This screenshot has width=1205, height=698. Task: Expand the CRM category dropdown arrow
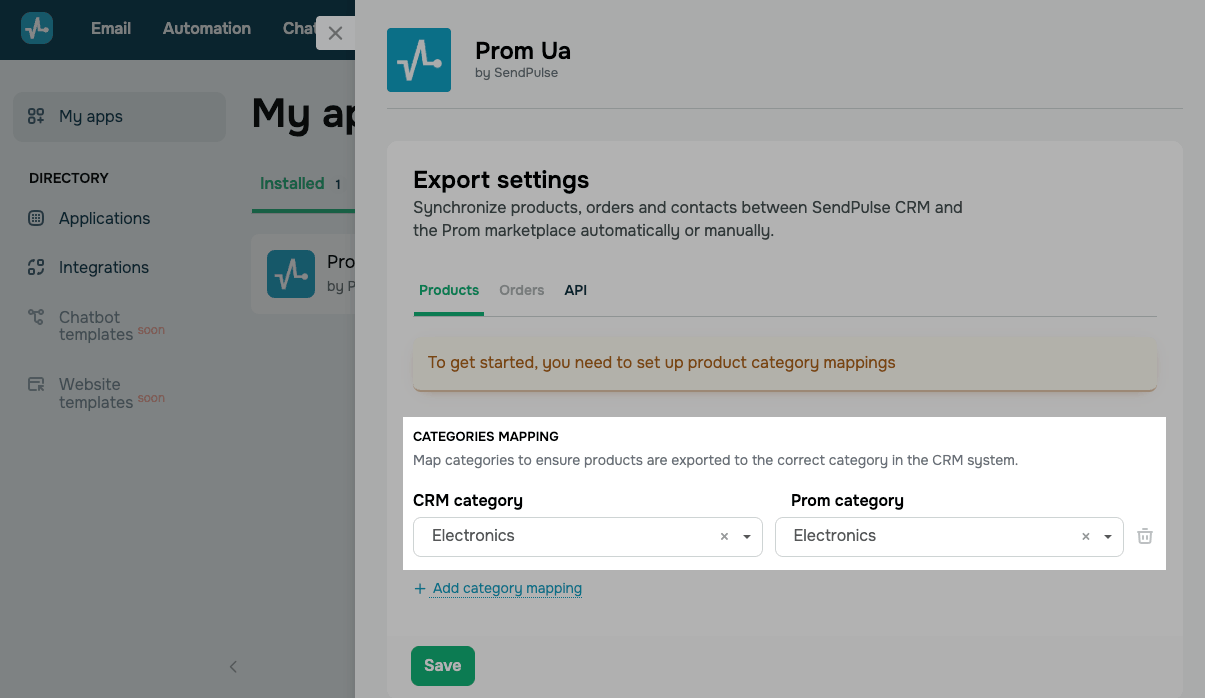coord(747,537)
